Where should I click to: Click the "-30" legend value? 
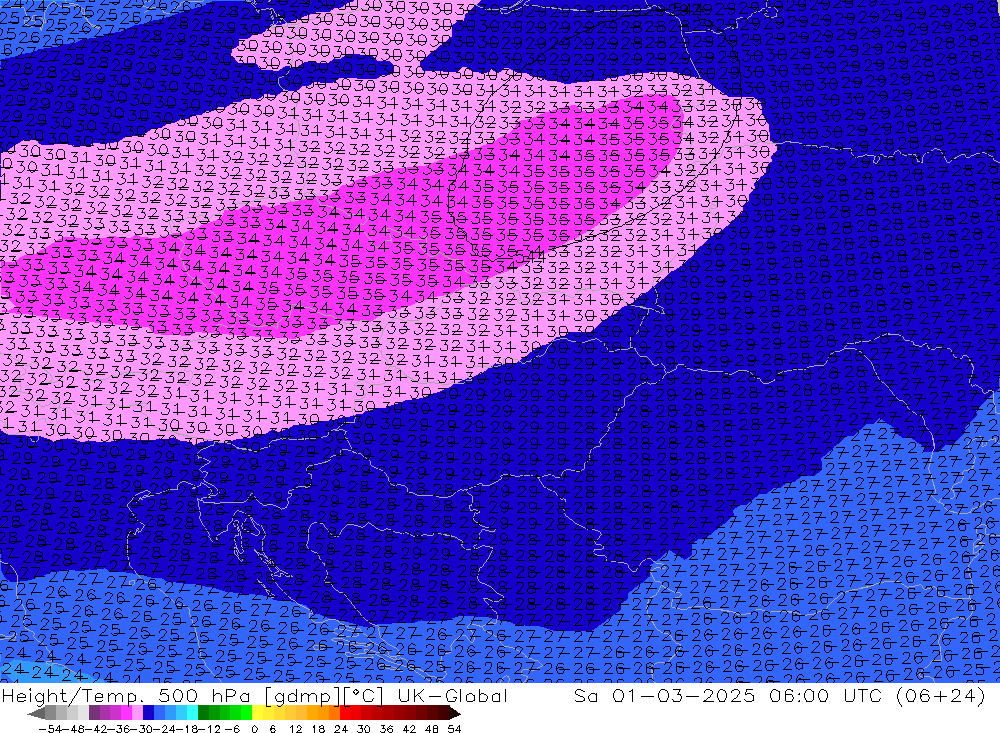[141, 729]
